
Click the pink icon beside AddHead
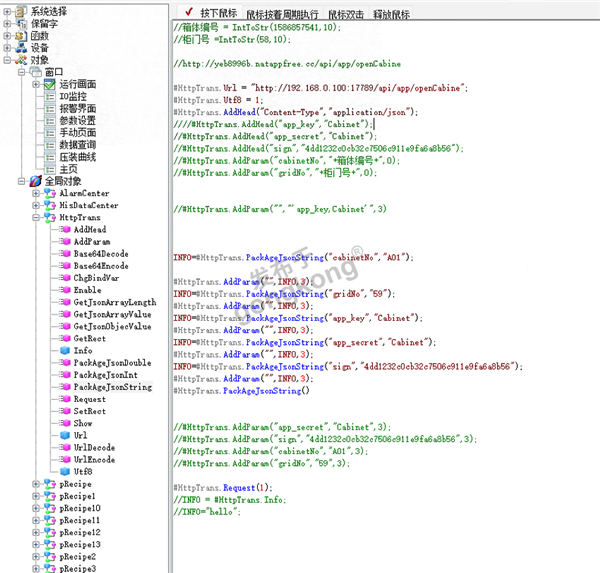click(64, 229)
